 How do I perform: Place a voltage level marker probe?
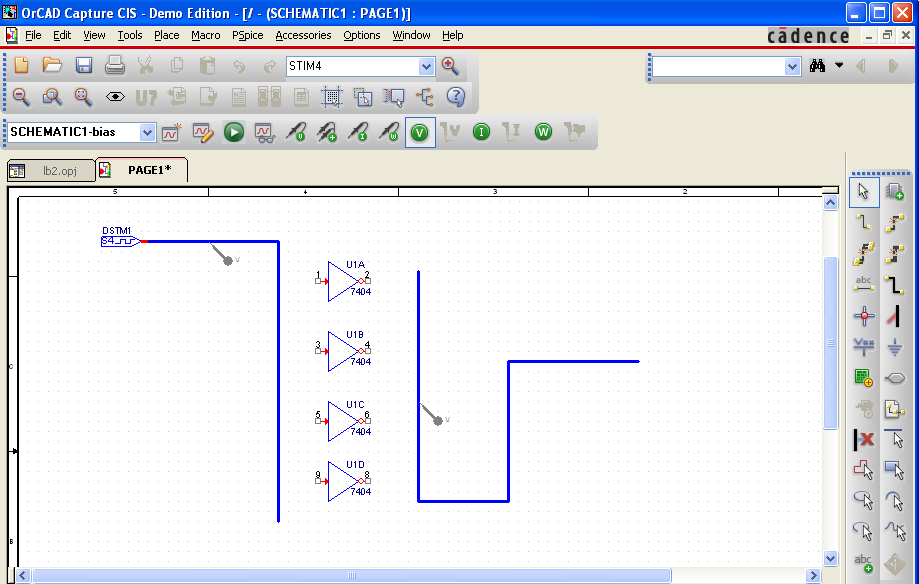(296, 132)
